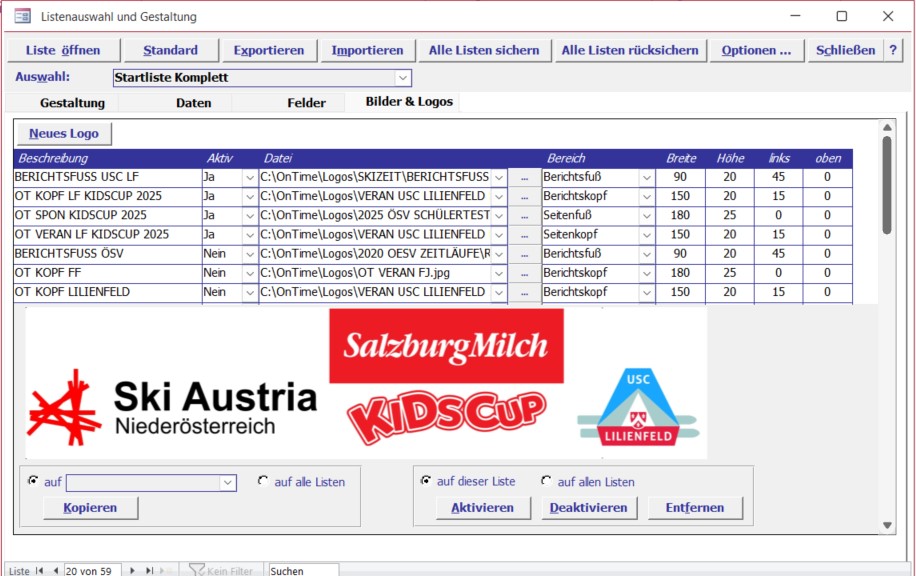
Task: Open help with the ? button
Action: point(893,50)
